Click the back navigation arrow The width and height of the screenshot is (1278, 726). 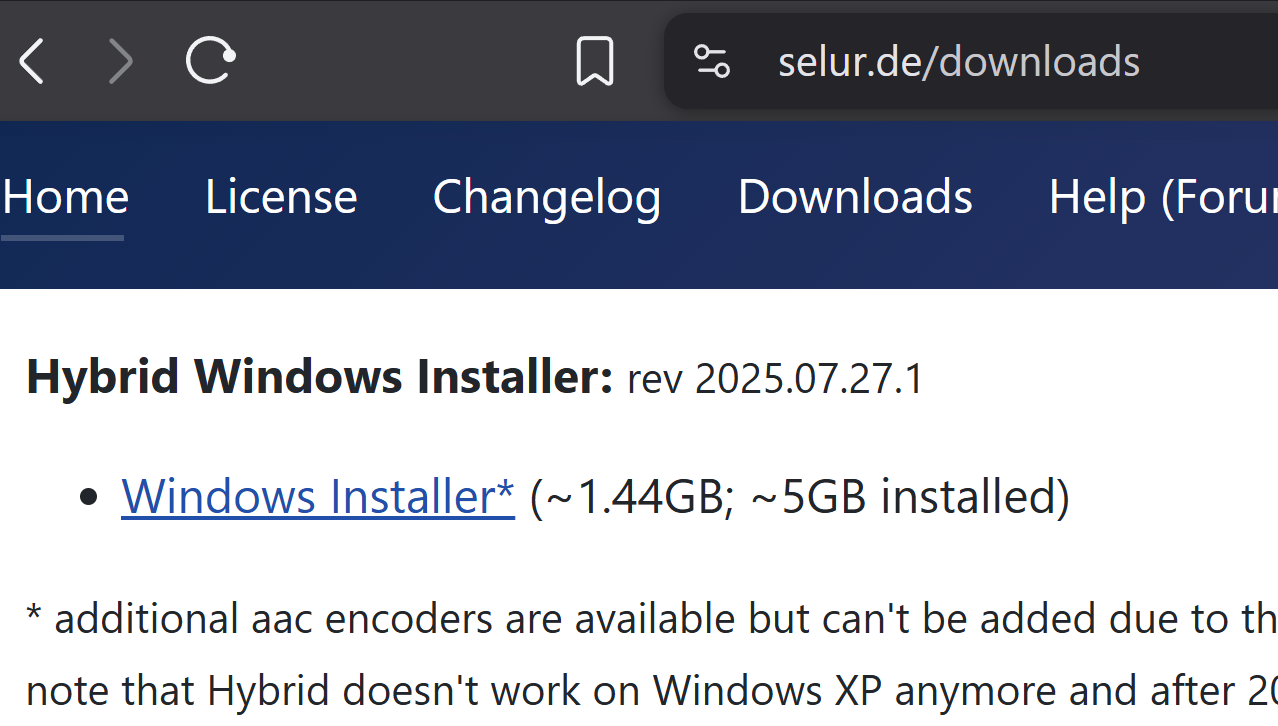tap(30, 60)
